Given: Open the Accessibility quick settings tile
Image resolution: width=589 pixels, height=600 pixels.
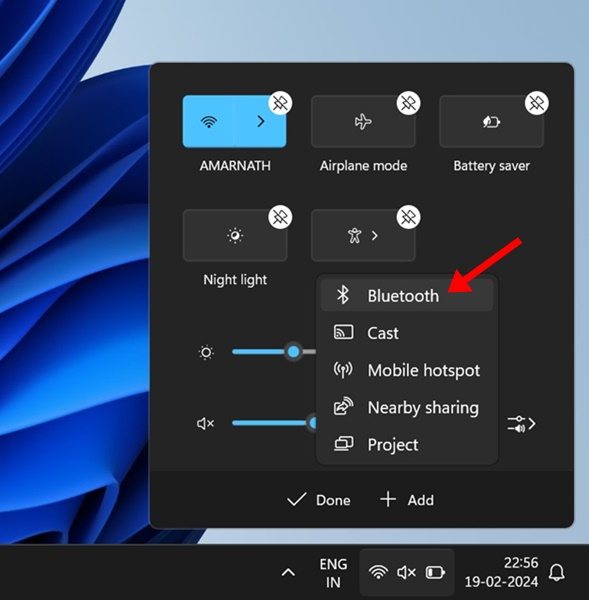Looking at the screenshot, I should [x=363, y=235].
